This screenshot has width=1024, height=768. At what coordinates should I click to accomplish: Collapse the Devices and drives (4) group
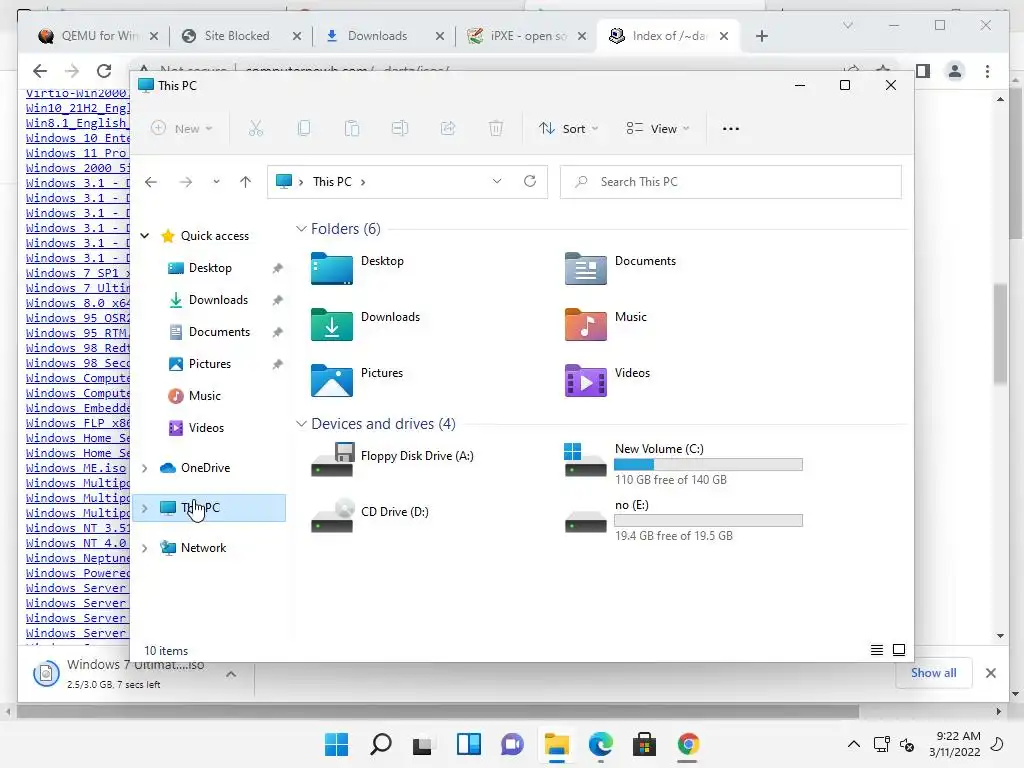click(x=301, y=424)
